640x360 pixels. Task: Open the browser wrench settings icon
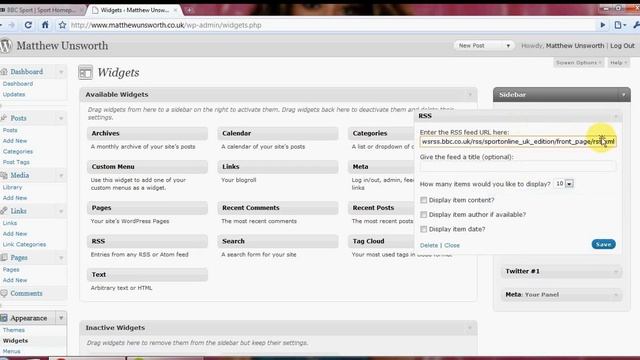point(636,25)
